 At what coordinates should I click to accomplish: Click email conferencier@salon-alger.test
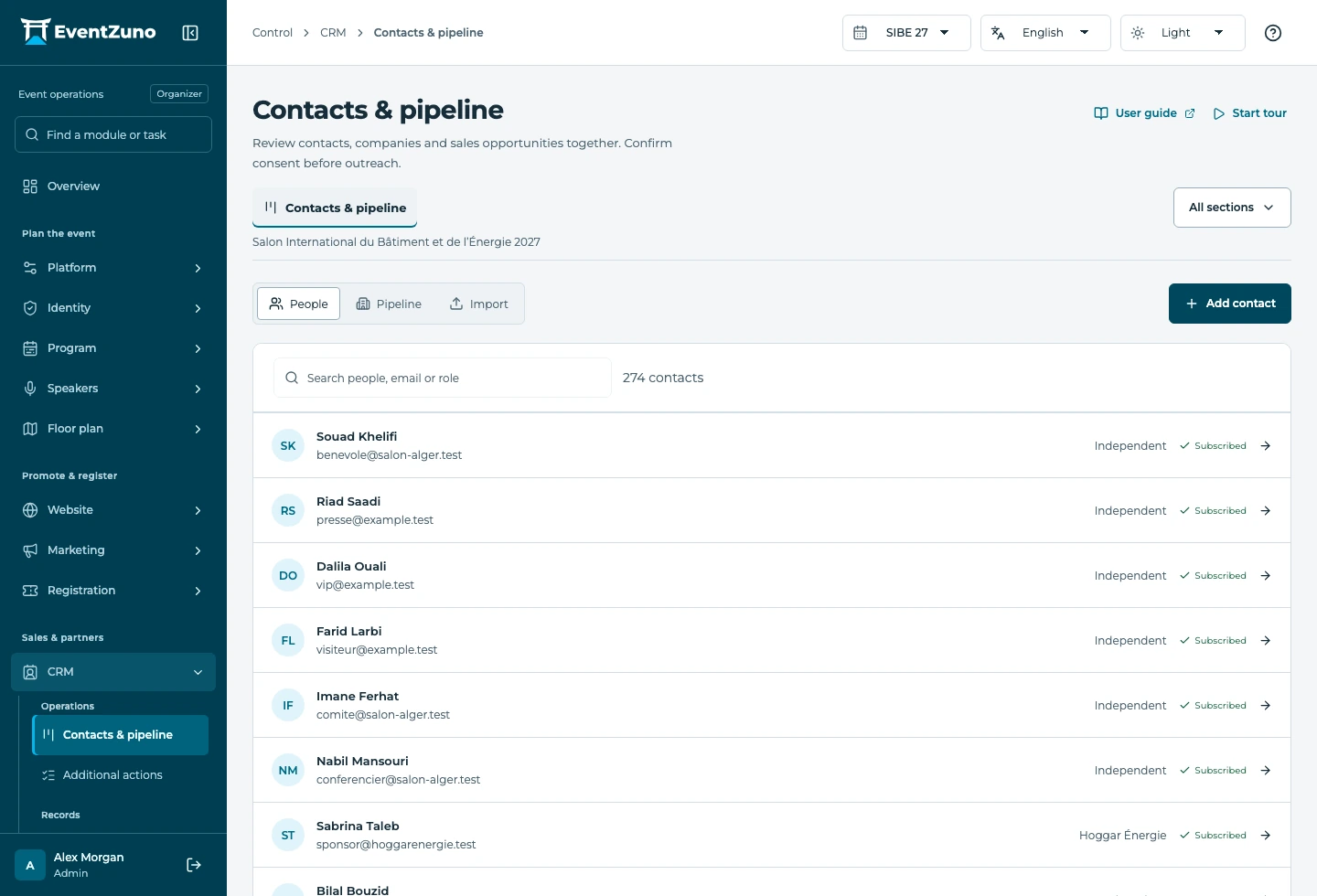coord(398,780)
